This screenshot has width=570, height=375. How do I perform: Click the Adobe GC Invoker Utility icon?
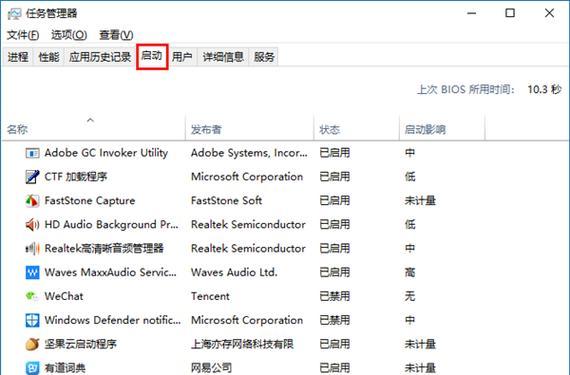tap(32, 153)
